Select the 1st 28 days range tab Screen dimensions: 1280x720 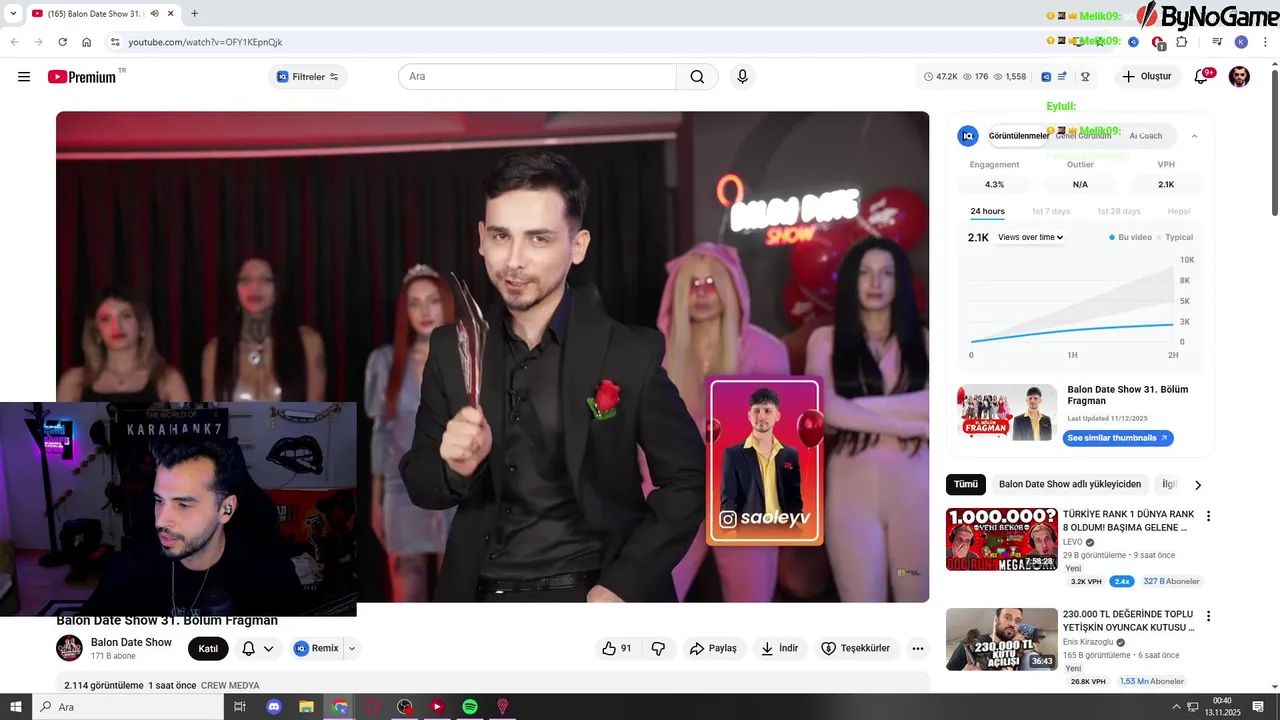[x=1118, y=211]
